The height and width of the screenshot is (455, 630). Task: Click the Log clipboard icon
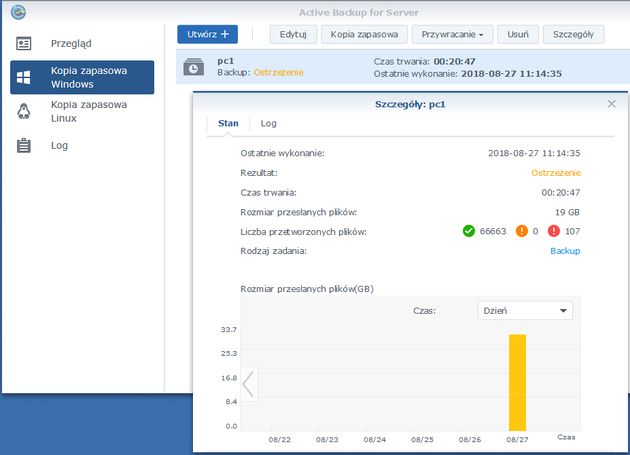(24, 146)
